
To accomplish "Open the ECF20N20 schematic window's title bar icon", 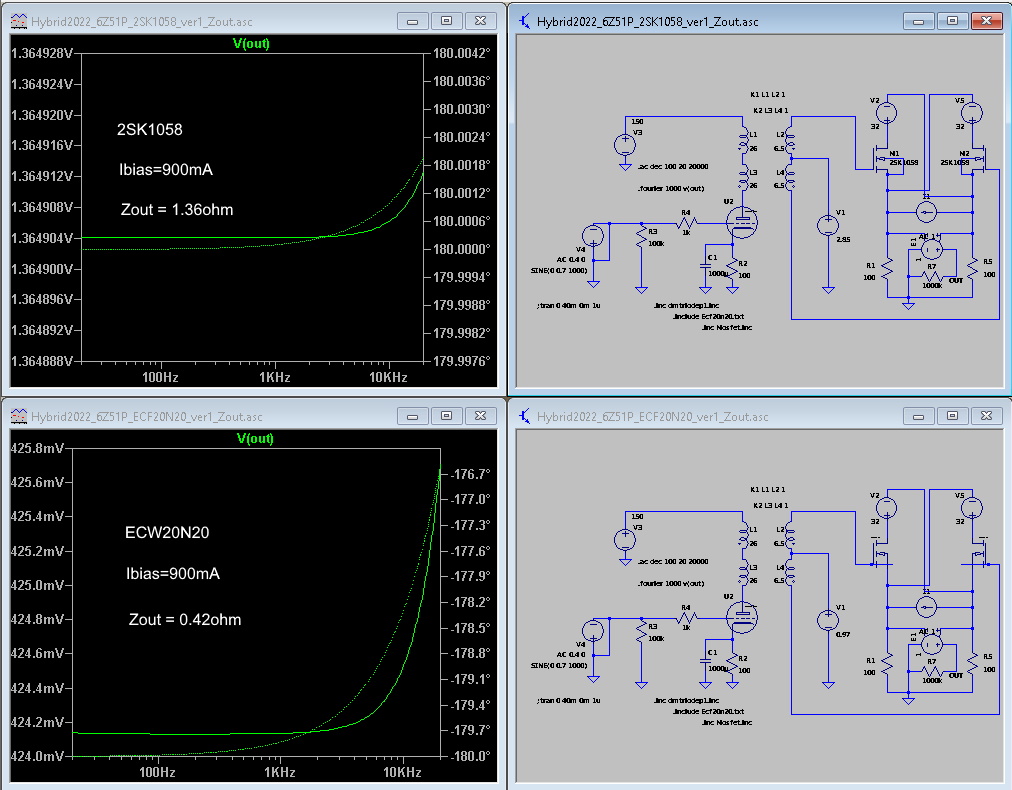I will (x=523, y=416).
